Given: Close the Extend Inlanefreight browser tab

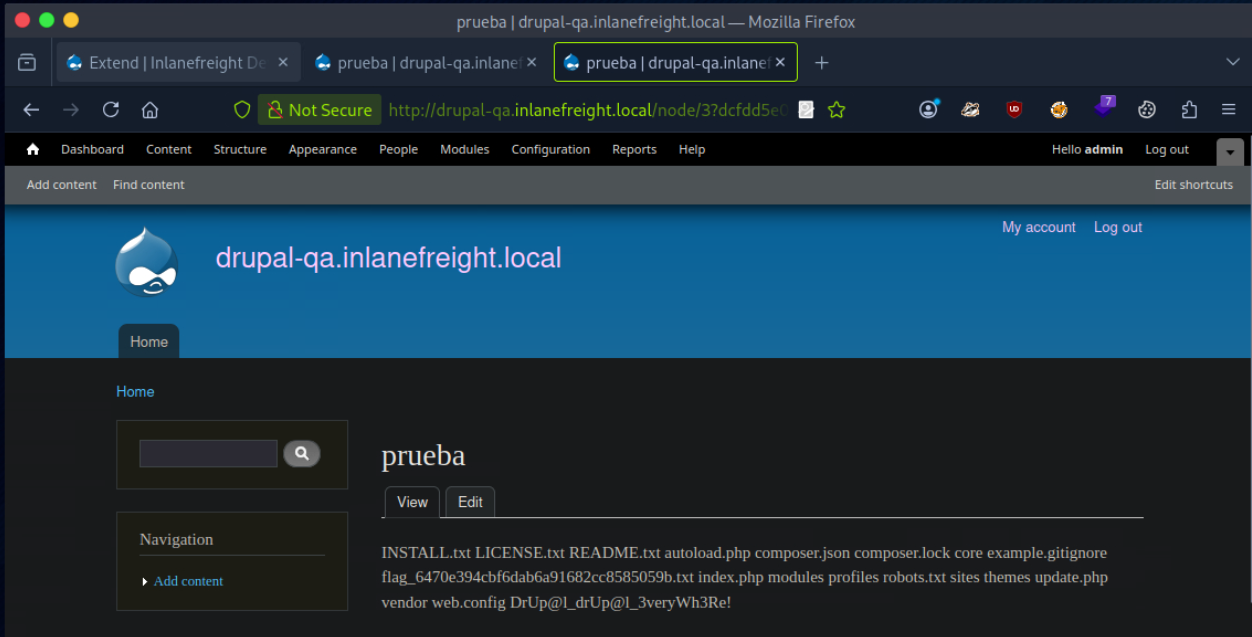Looking at the screenshot, I should (x=283, y=62).
